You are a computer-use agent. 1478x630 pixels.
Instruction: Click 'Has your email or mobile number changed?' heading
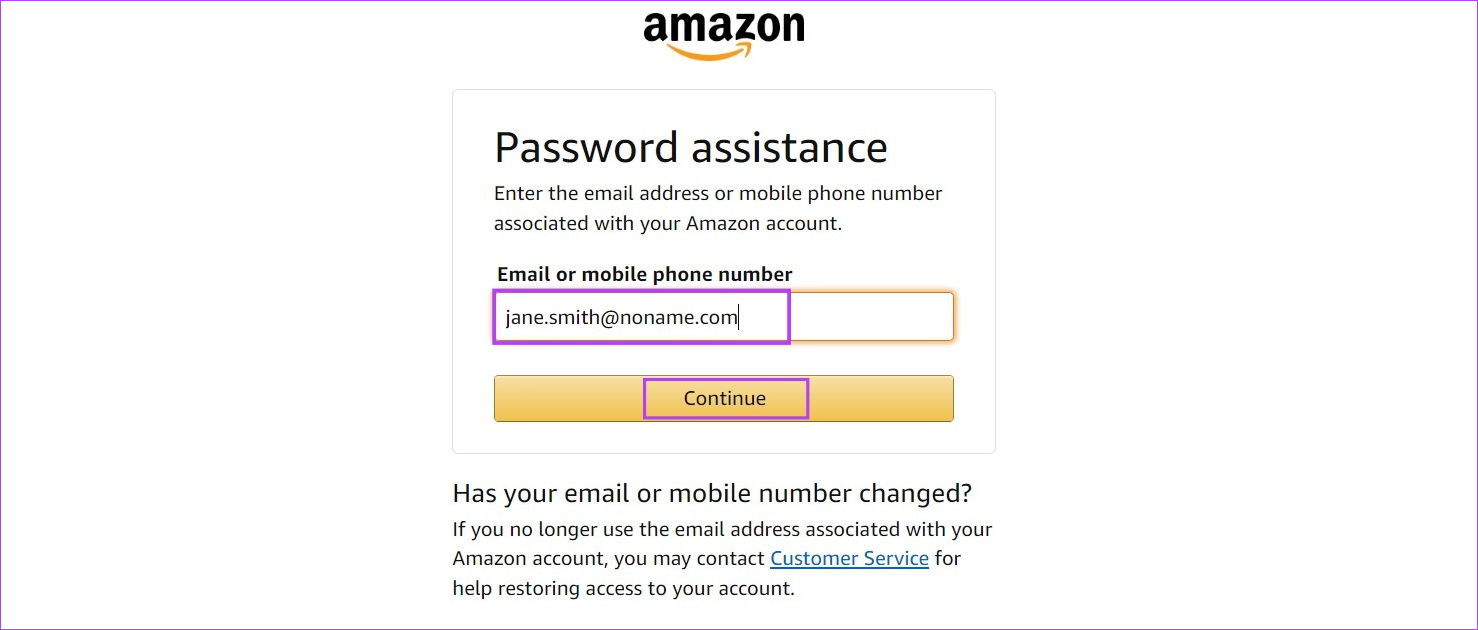tap(712, 493)
